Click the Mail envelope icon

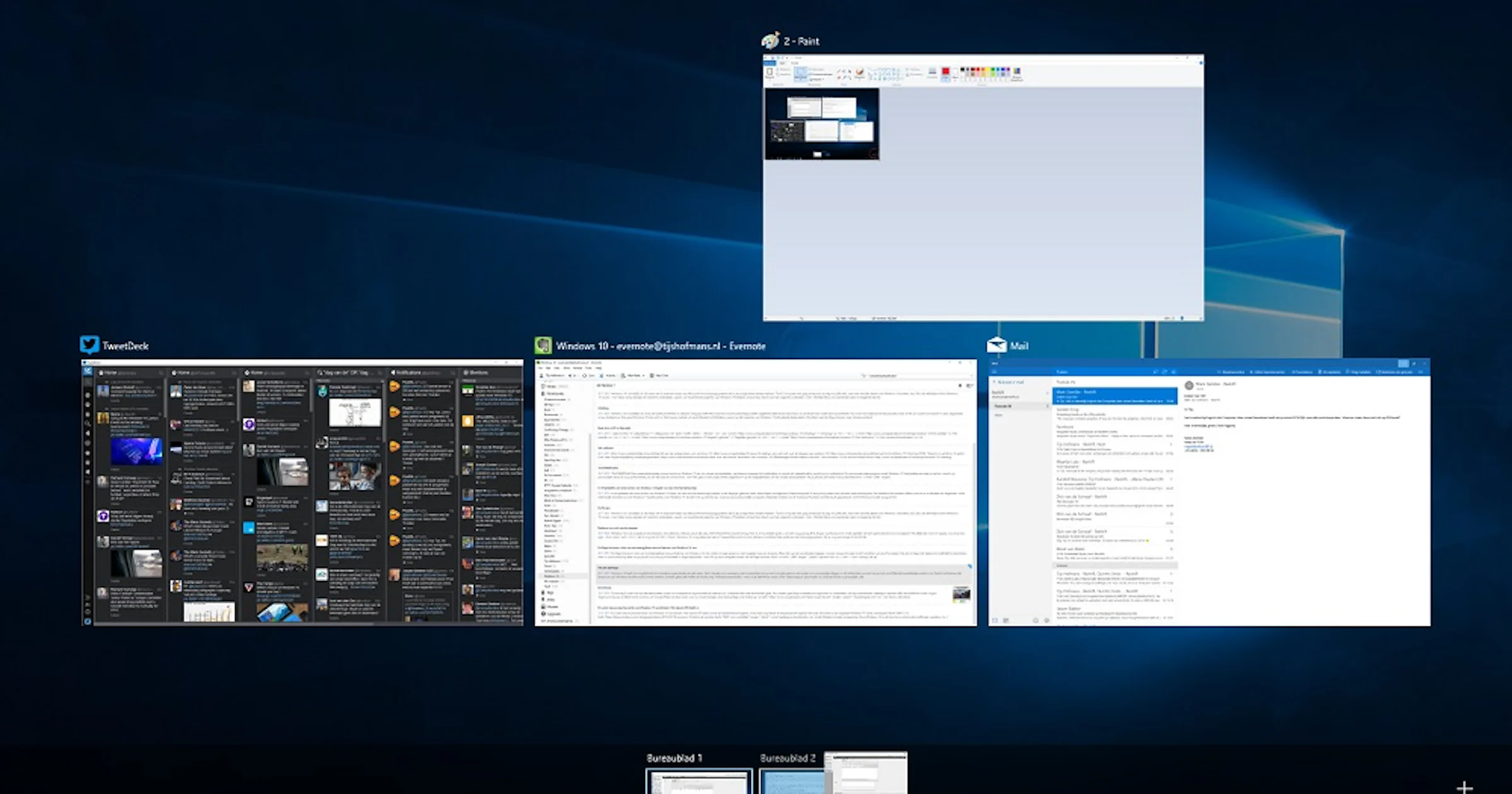coord(997,345)
